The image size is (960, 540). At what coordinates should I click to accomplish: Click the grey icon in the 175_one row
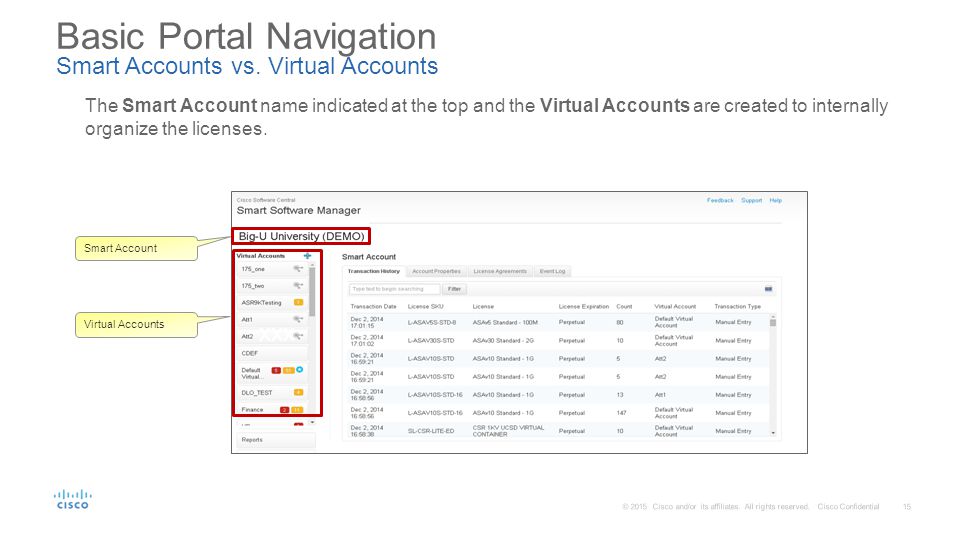coord(298,269)
